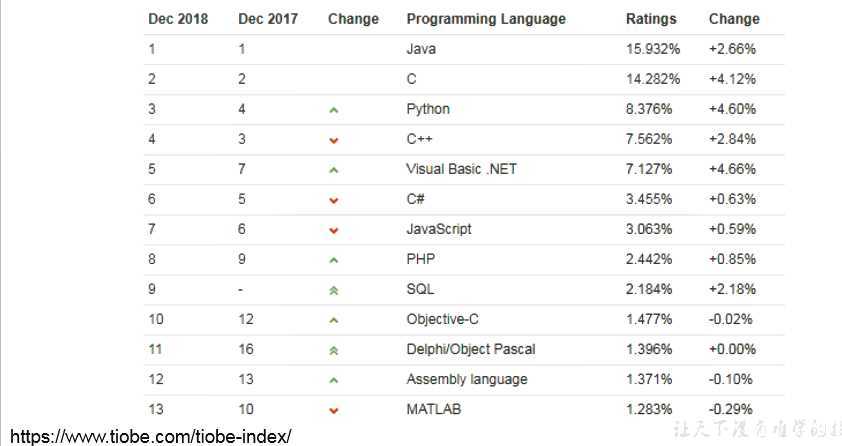
Task: Click the up arrow in Objective-C row
Action: click(x=334, y=320)
